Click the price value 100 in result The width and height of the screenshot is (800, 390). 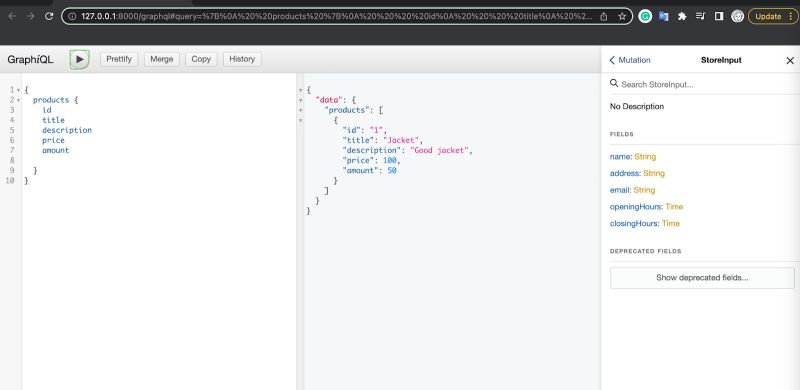point(390,161)
